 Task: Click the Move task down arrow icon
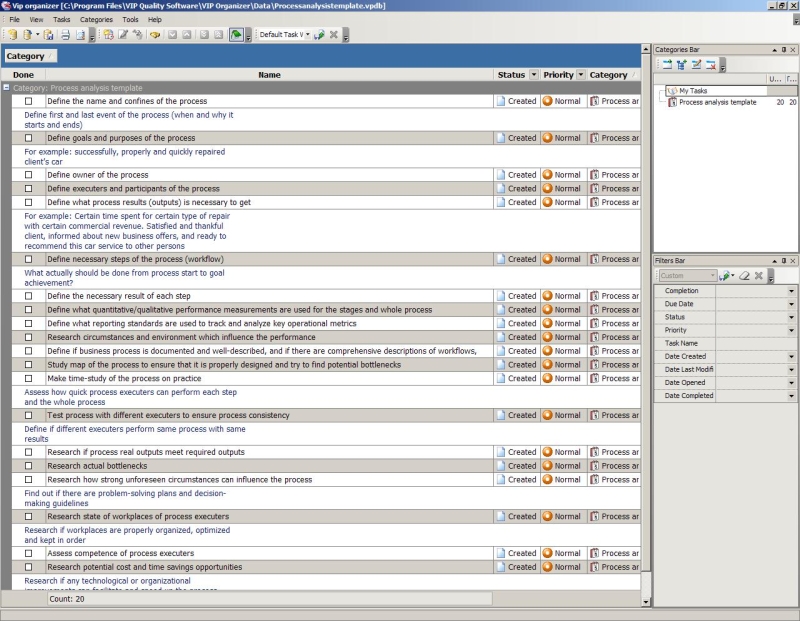172,35
